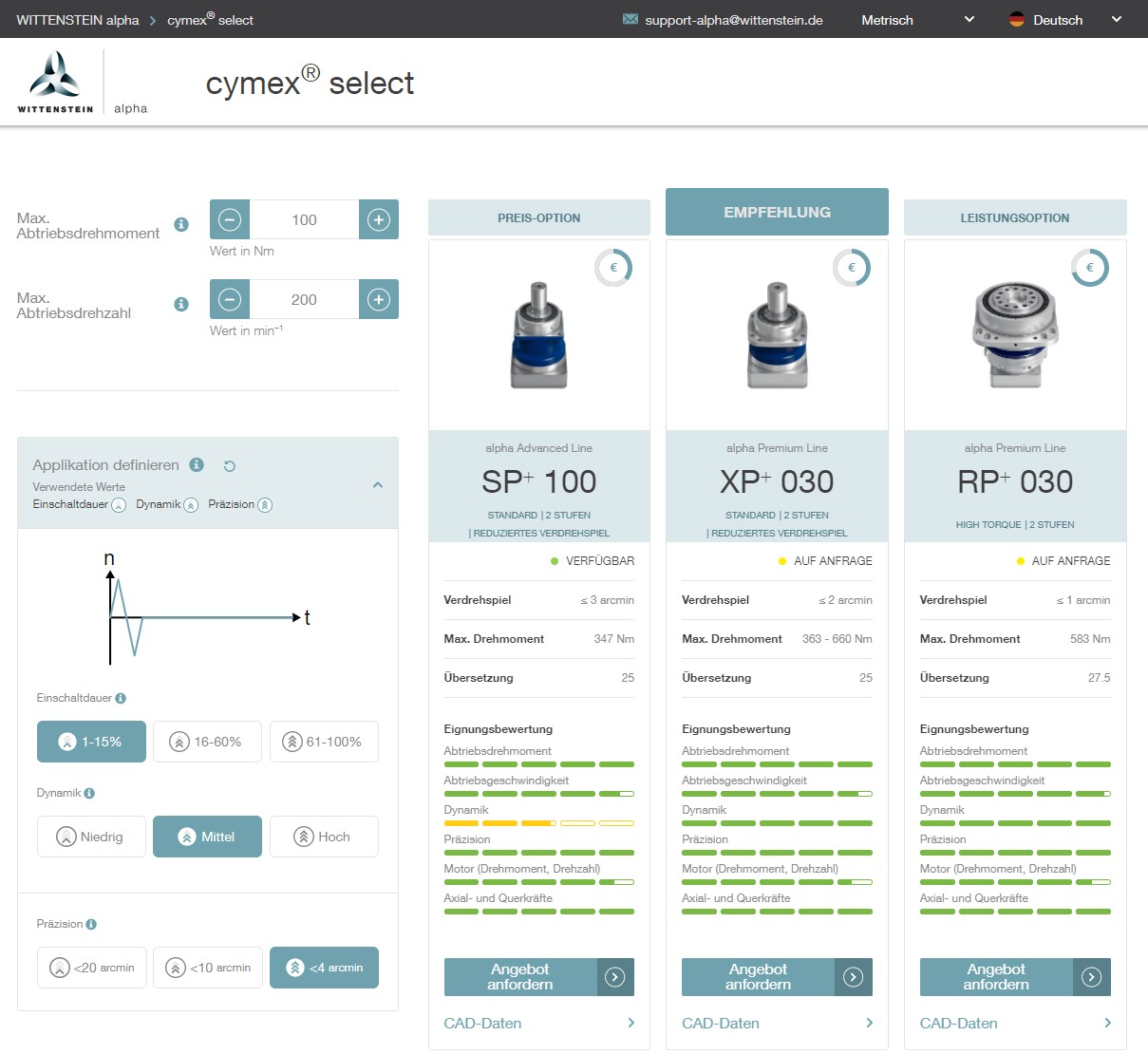Click info icon beside Max. Abtriebsdrehzahl
The width and height of the screenshot is (1148, 1054).
pyautogui.click(x=181, y=305)
